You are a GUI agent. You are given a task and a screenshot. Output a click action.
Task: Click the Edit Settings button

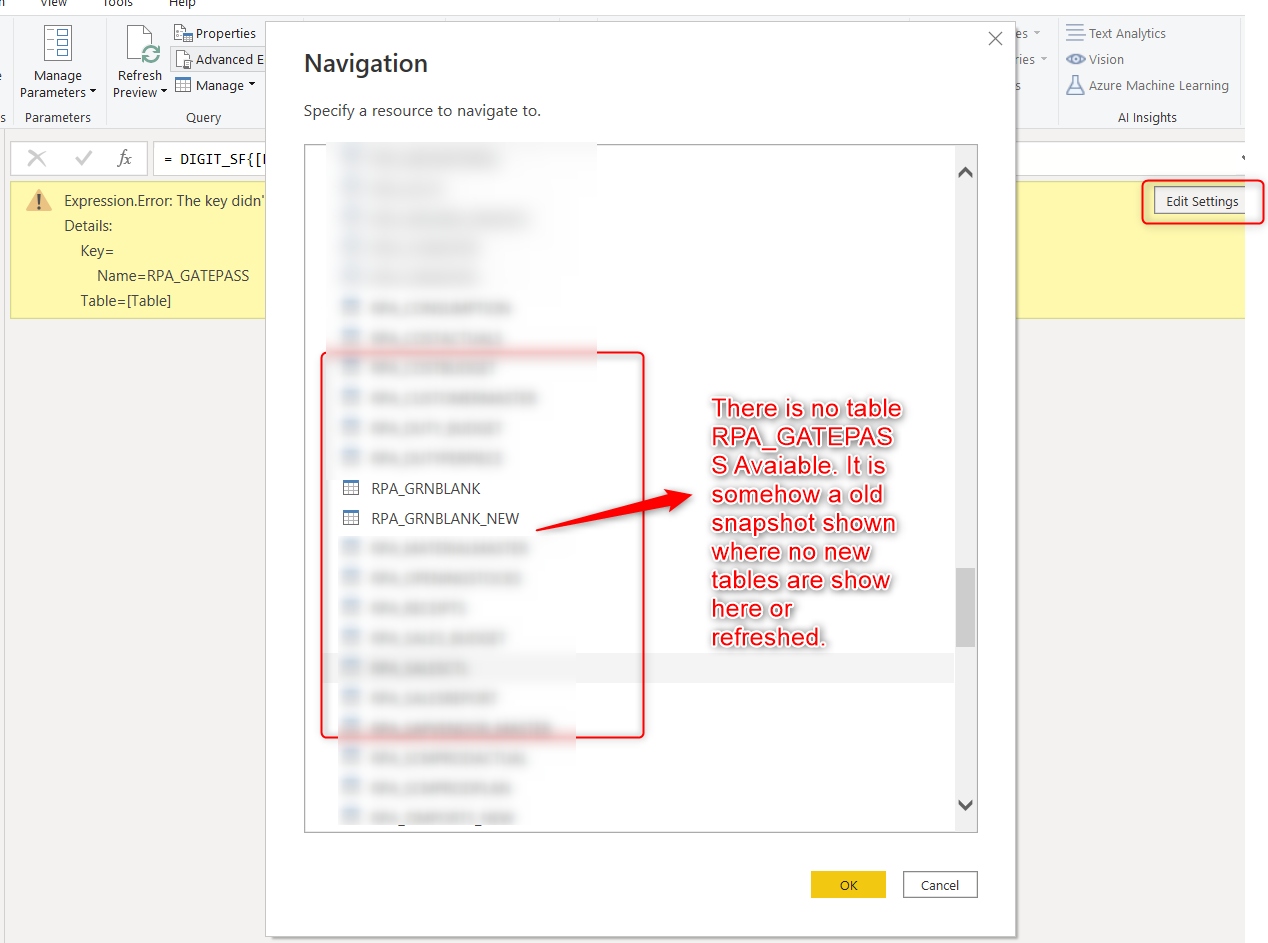point(1202,201)
